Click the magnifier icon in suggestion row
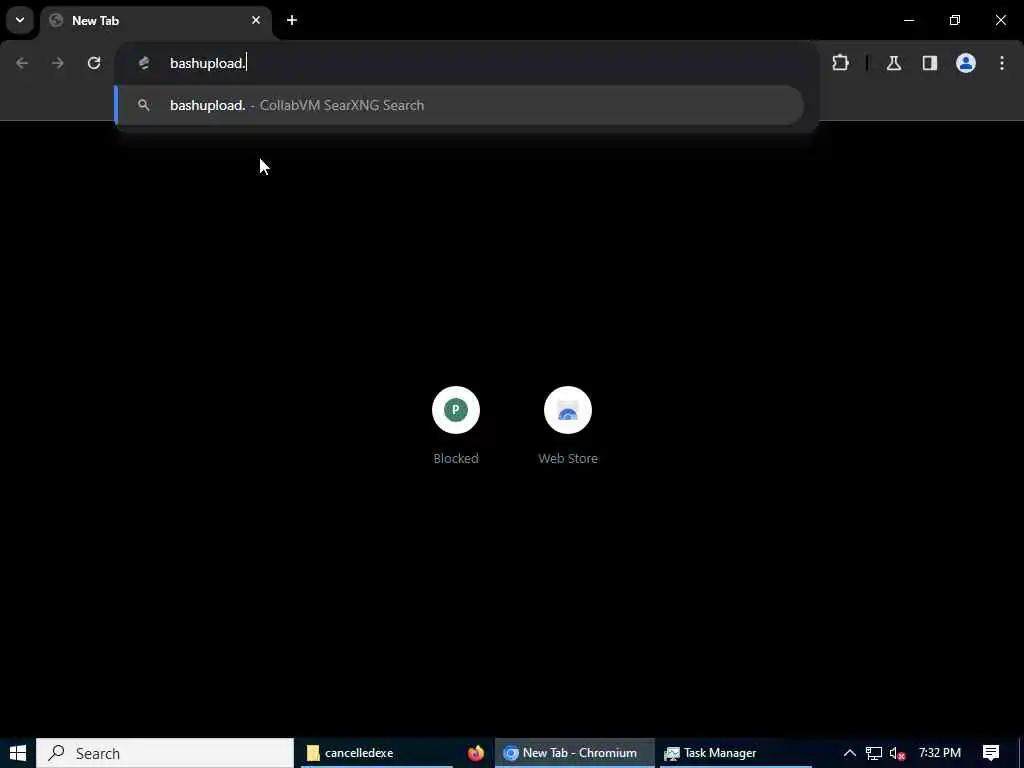The image size is (1024, 768). tap(144, 105)
